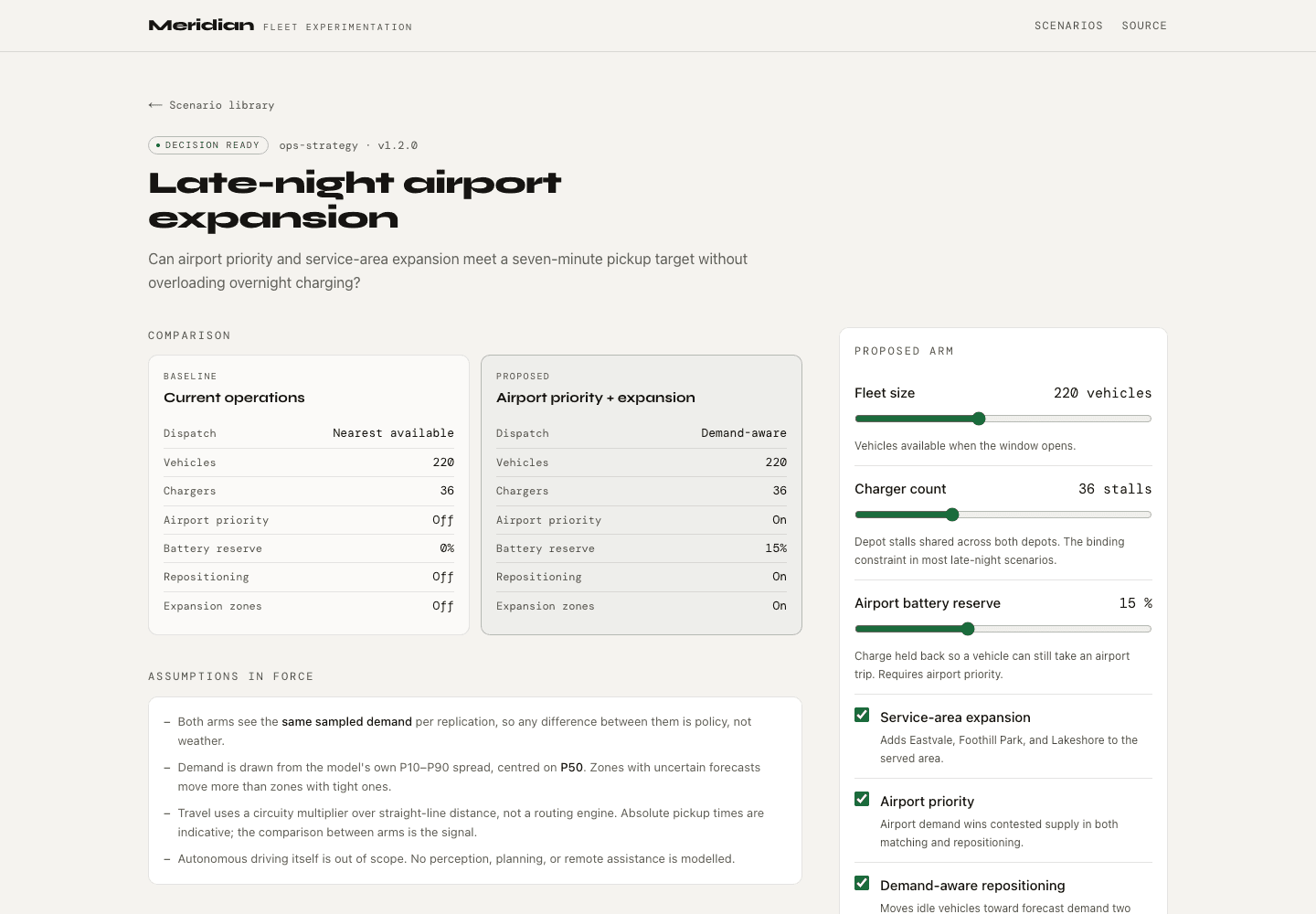Click Baseline 'Vehicles' row label
1316x914 pixels.
[x=190, y=462]
